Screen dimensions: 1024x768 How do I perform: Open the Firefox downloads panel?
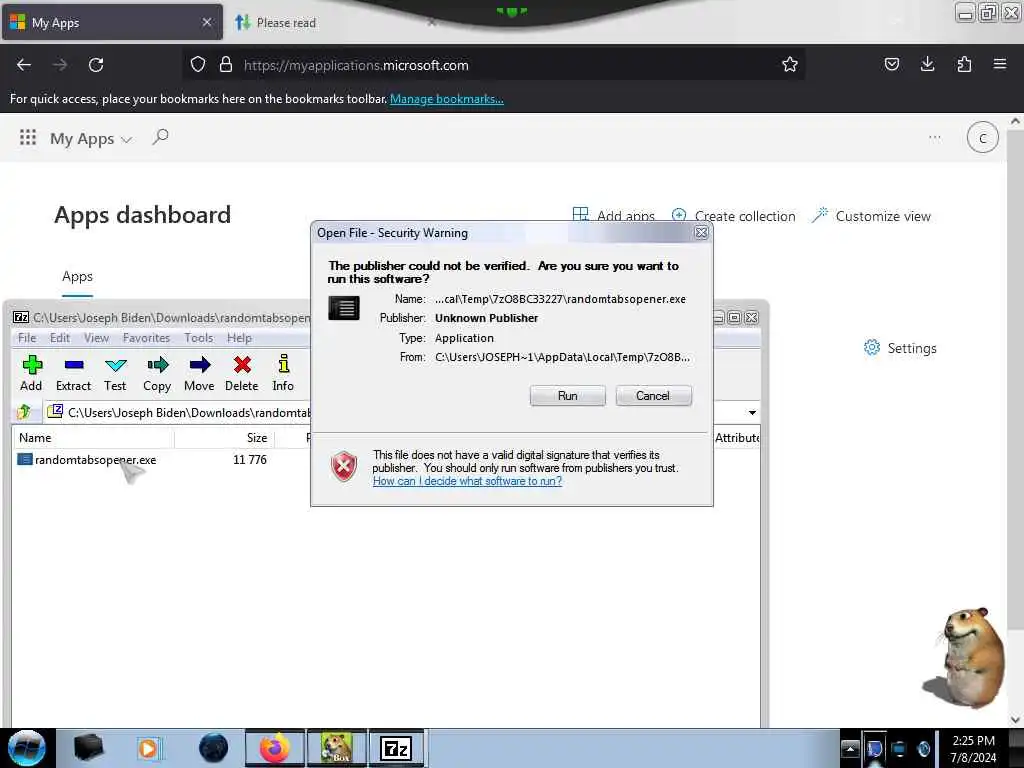[x=927, y=64]
